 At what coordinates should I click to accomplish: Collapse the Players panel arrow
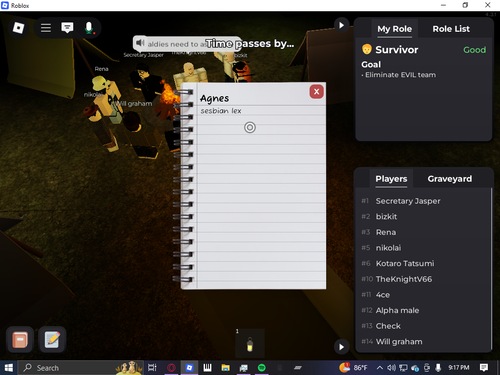point(341,347)
